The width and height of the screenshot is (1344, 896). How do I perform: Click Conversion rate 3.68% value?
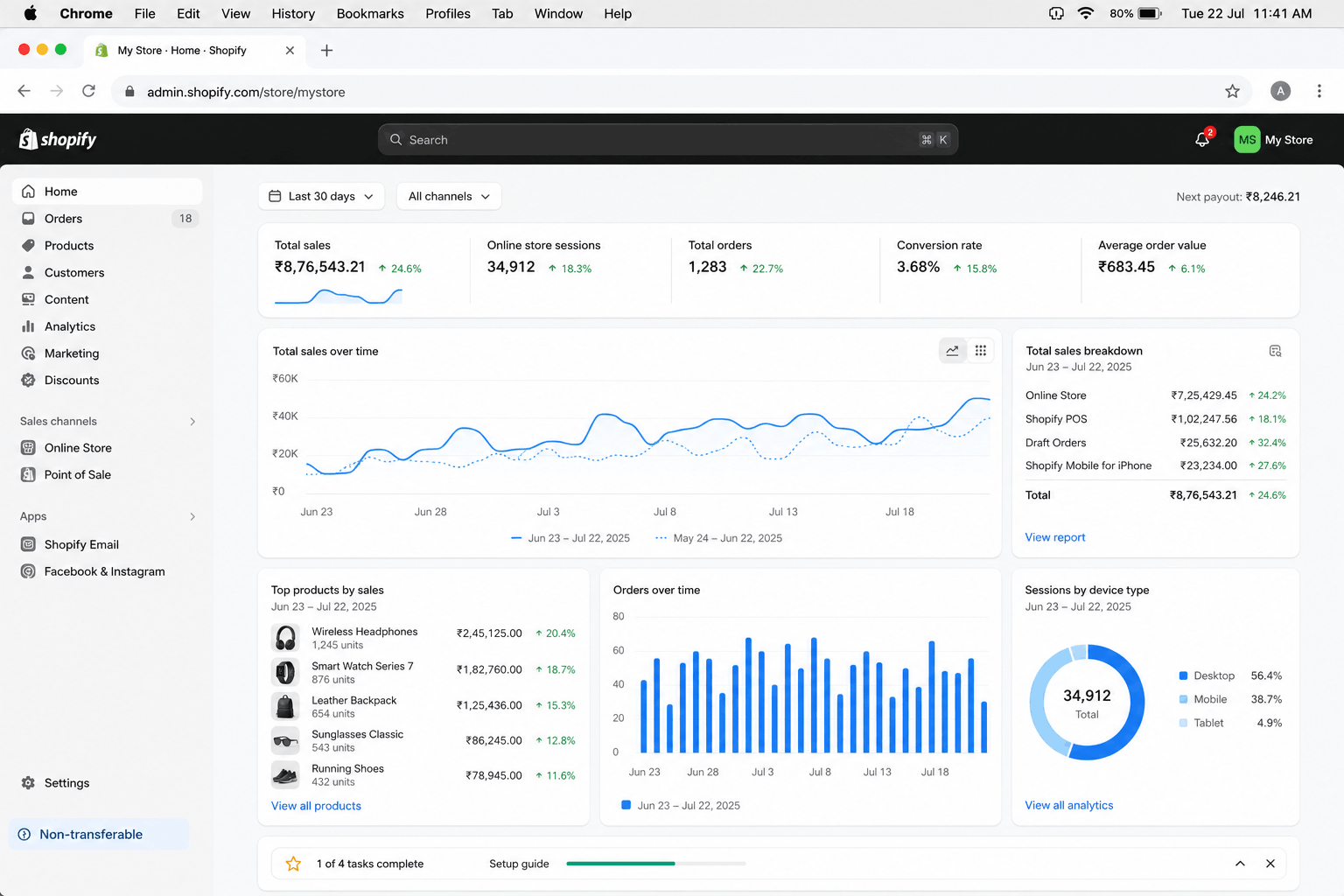point(918,267)
